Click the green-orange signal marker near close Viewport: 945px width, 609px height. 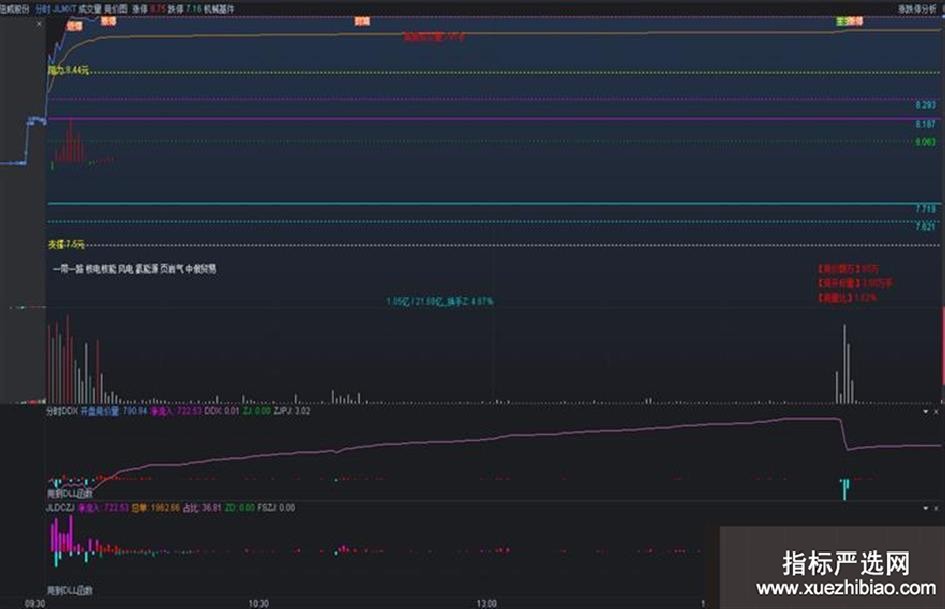(849, 21)
